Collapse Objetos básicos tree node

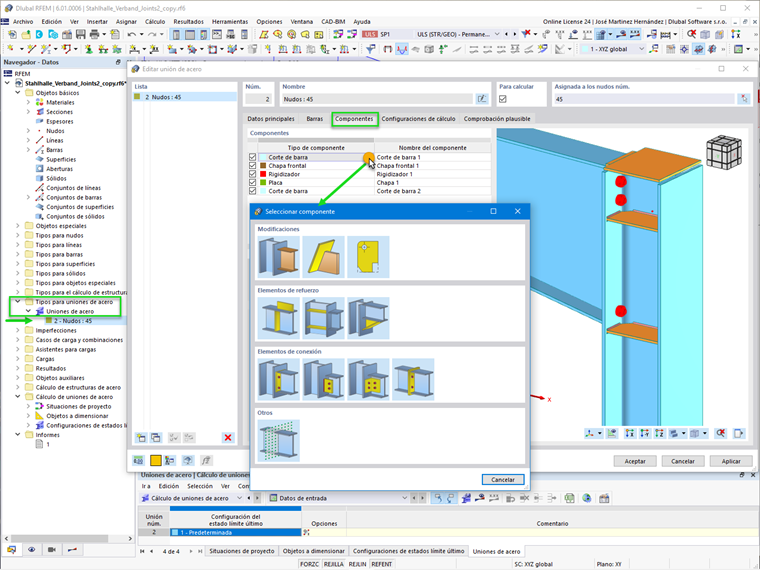tap(18, 93)
